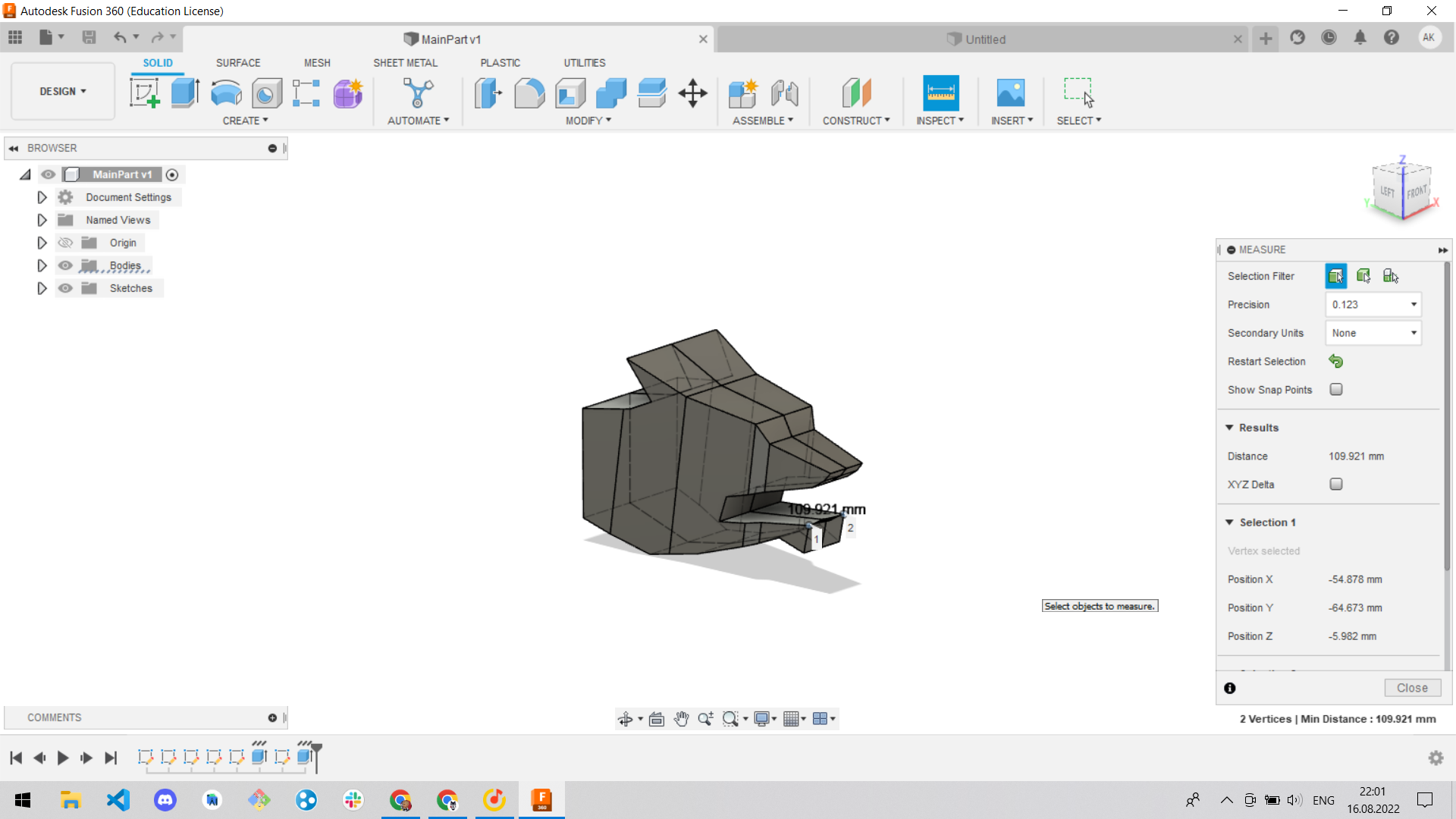This screenshot has width=1456, height=819.
Task: Show the hidden Origin folder
Action: (x=66, y=243)
